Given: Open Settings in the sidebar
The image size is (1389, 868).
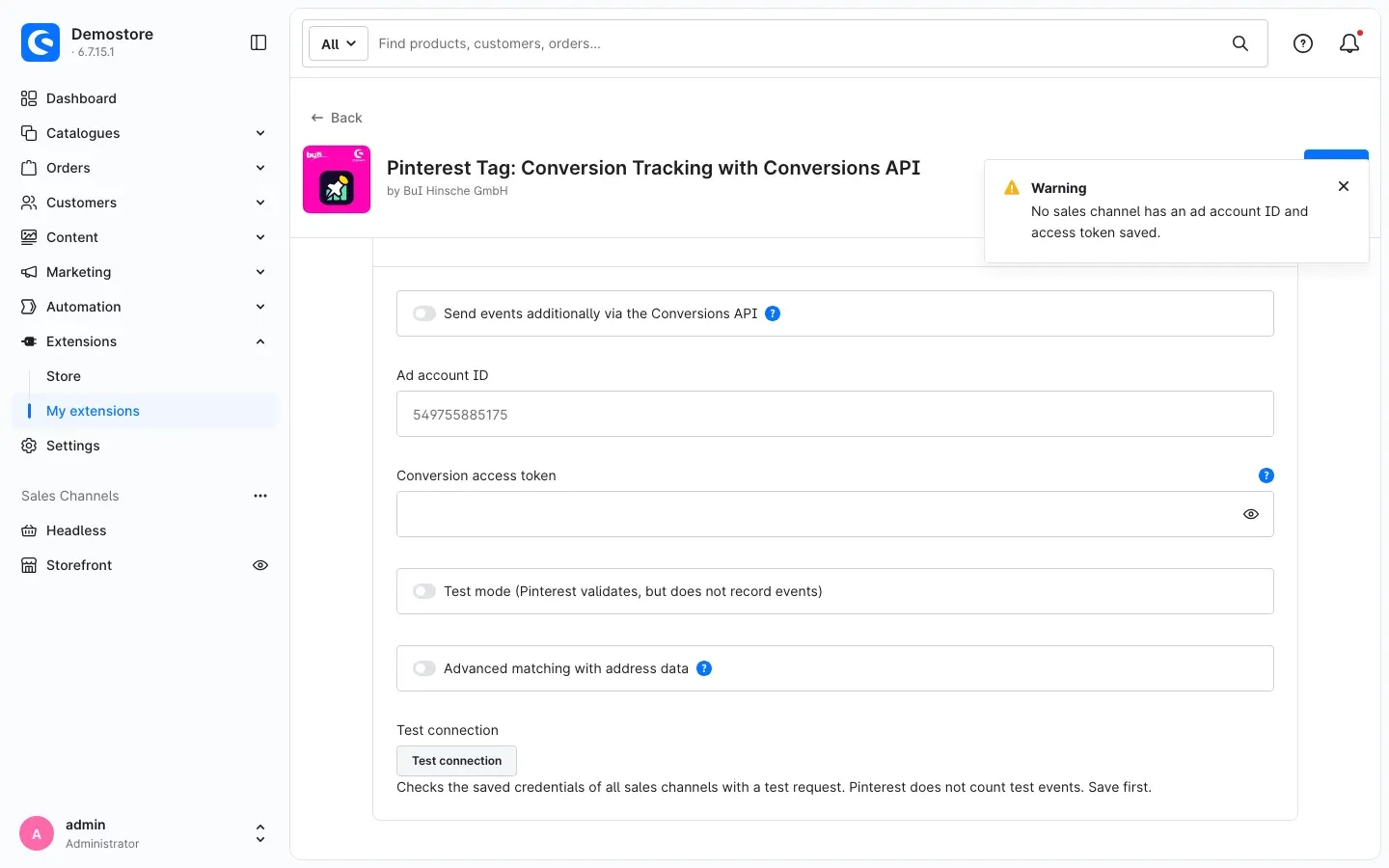Looking at the screenshot, I should pyautogui.click(x=145, y=446).
